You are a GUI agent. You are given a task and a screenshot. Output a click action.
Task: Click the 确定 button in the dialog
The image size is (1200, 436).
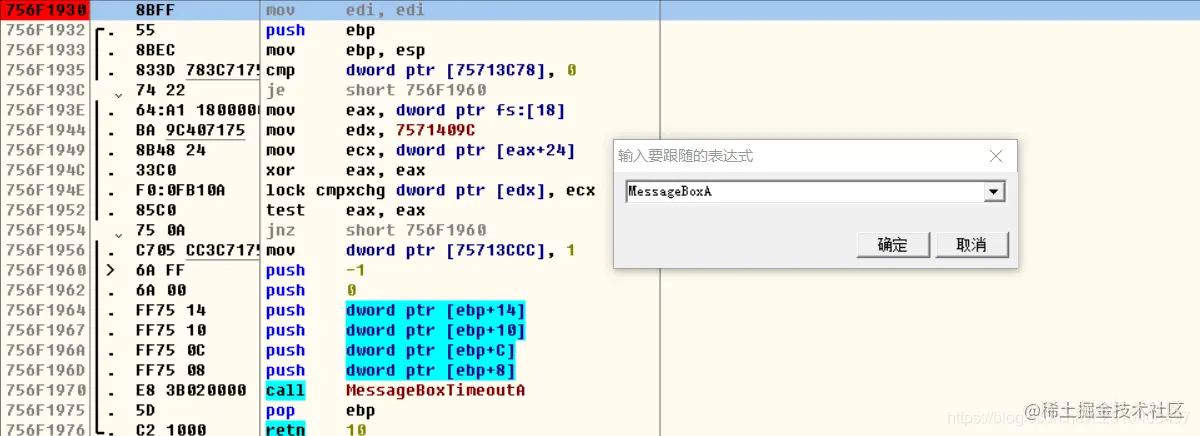tap(893, 245)
